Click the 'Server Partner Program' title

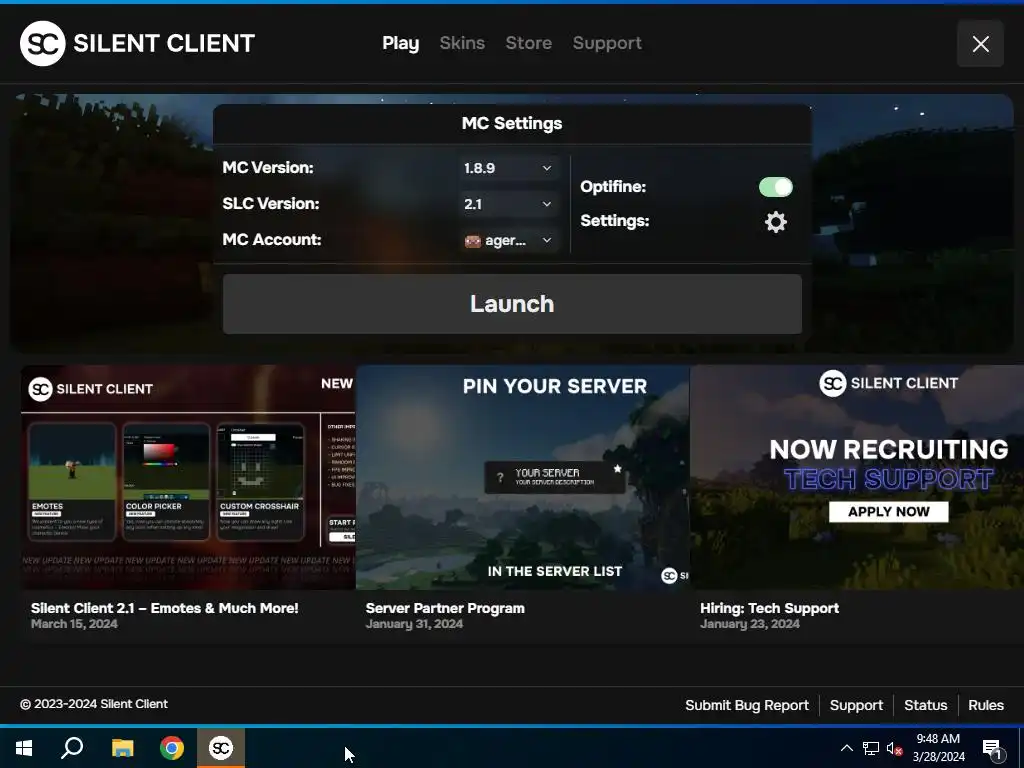(445, 608)
